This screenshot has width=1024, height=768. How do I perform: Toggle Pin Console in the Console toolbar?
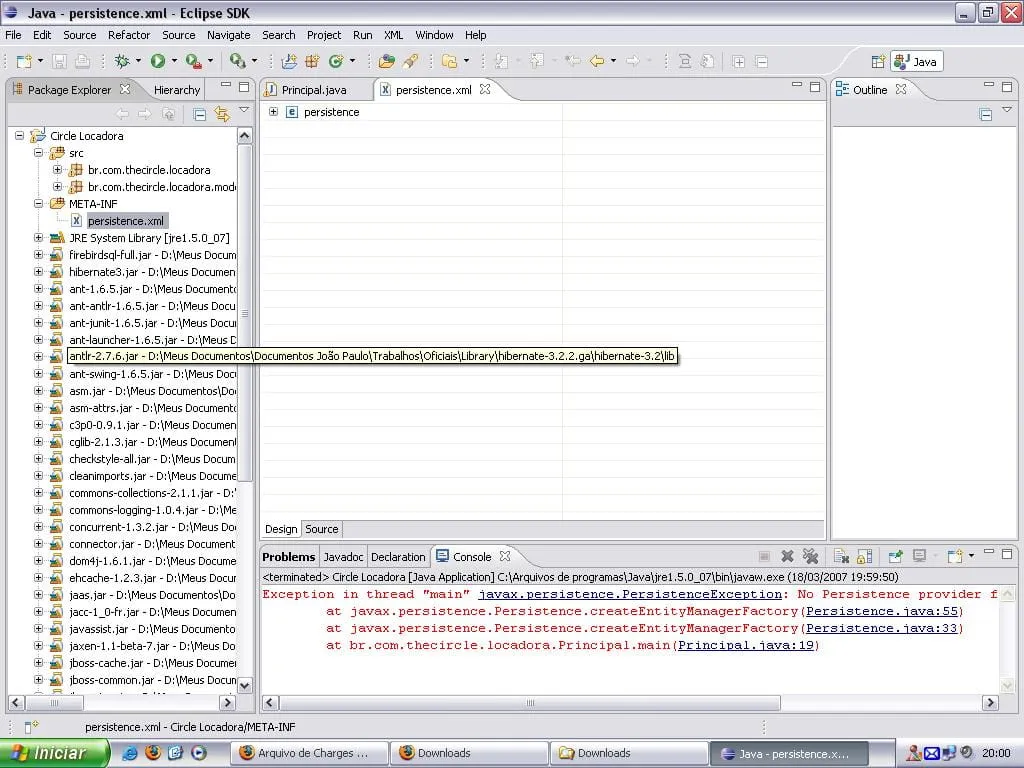point(895,556)
